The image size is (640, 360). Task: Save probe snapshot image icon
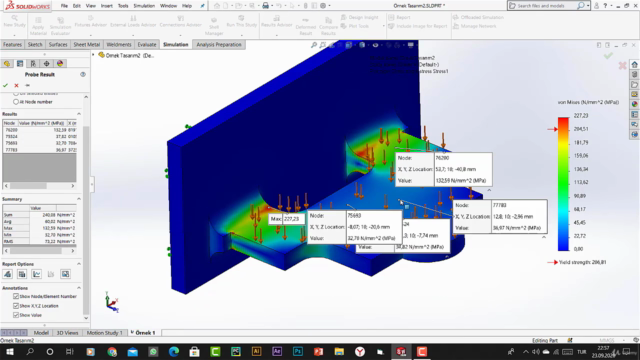tap(65, 274)
